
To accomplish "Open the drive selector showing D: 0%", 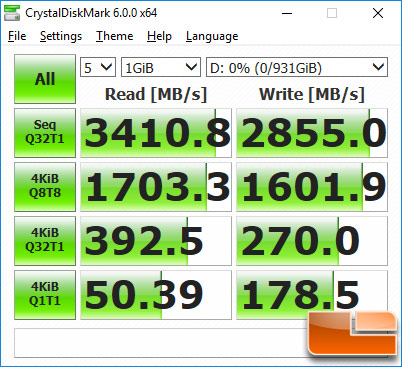I will (297, 67).
